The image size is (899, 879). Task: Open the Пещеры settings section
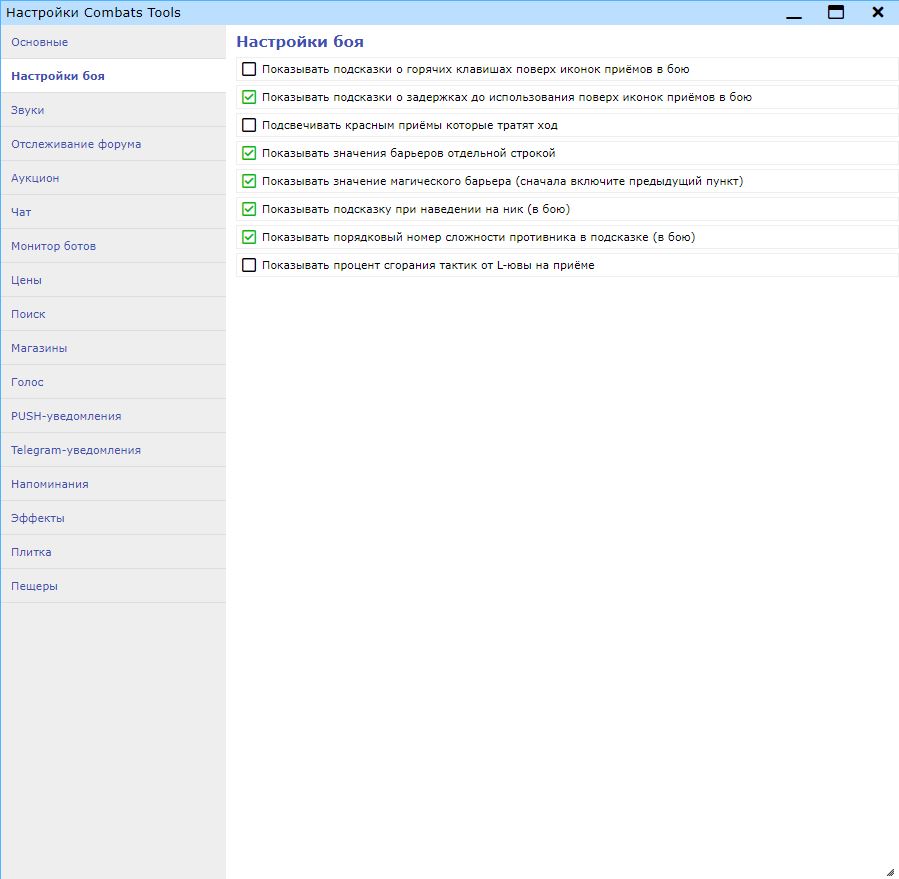tap(114, 586)
